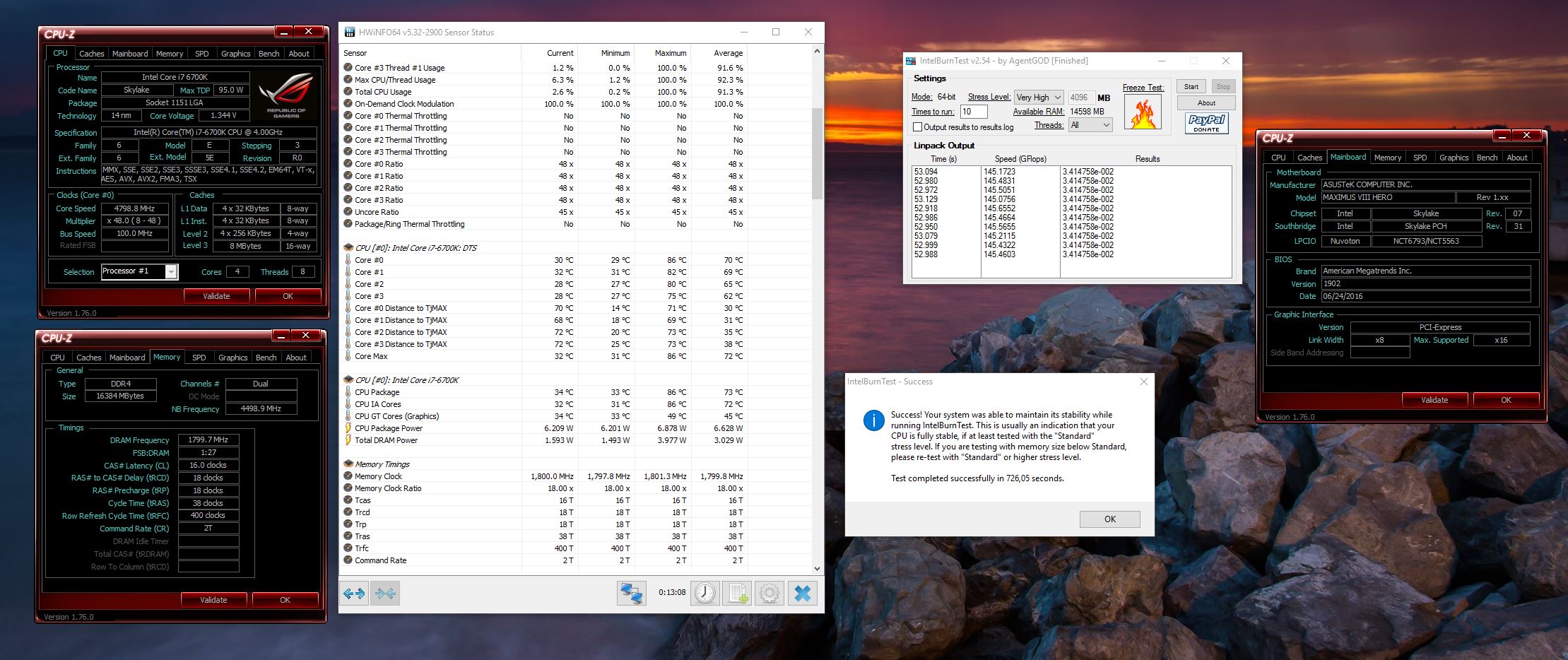The width and height of the screenshot is (1568, 660).
Task: Click the HWiNFO64 title bar app icon
Action: click(350, 32)
